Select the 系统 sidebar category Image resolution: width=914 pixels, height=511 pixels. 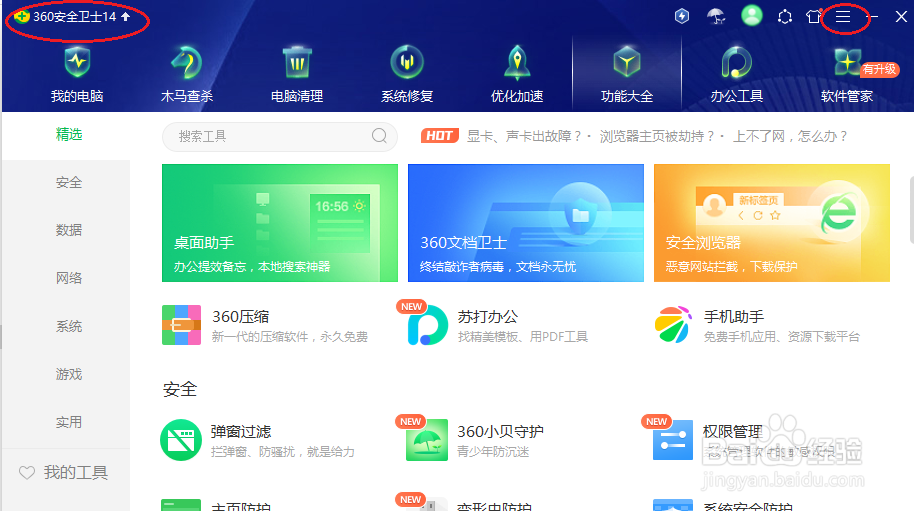69,326
